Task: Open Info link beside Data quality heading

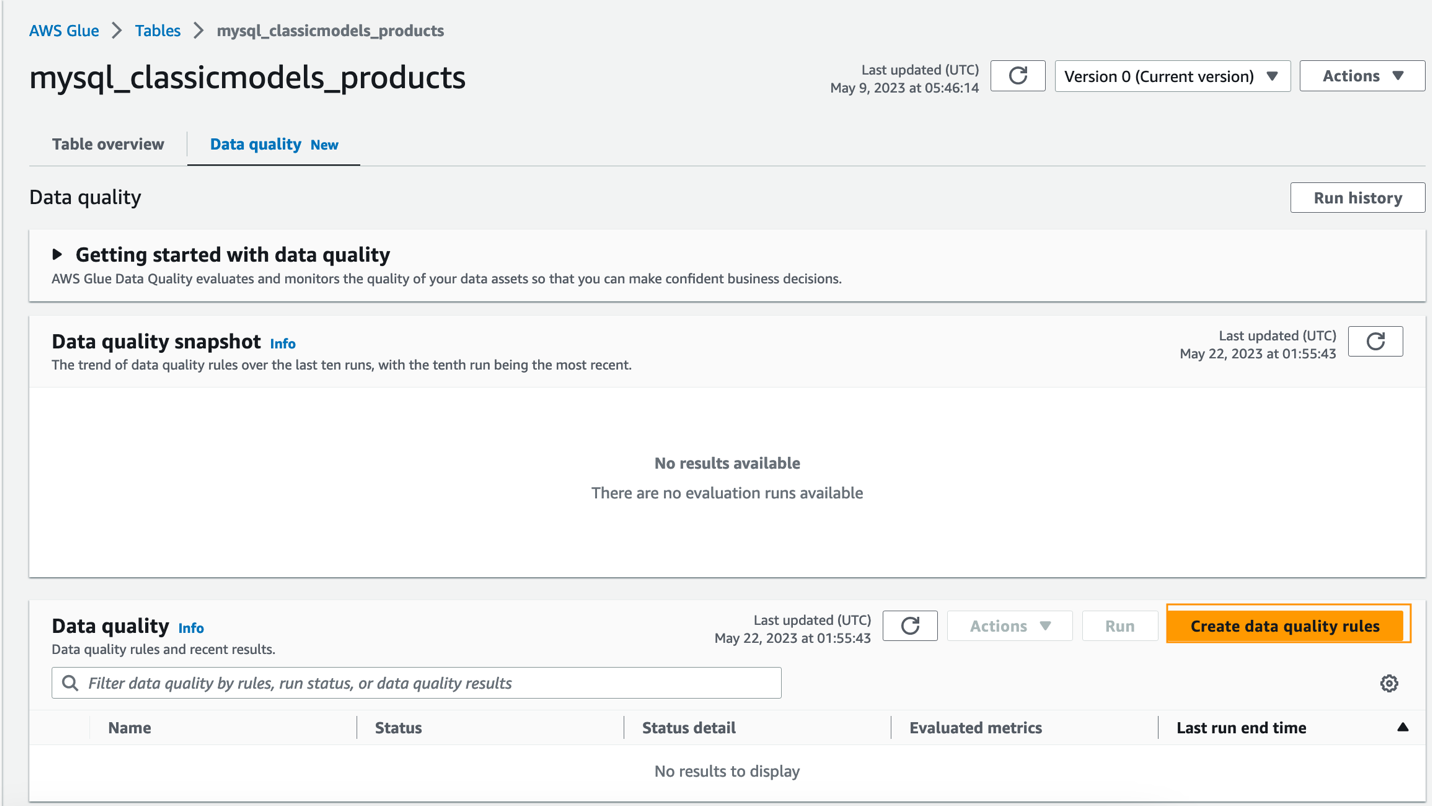Action: (191, 628)
